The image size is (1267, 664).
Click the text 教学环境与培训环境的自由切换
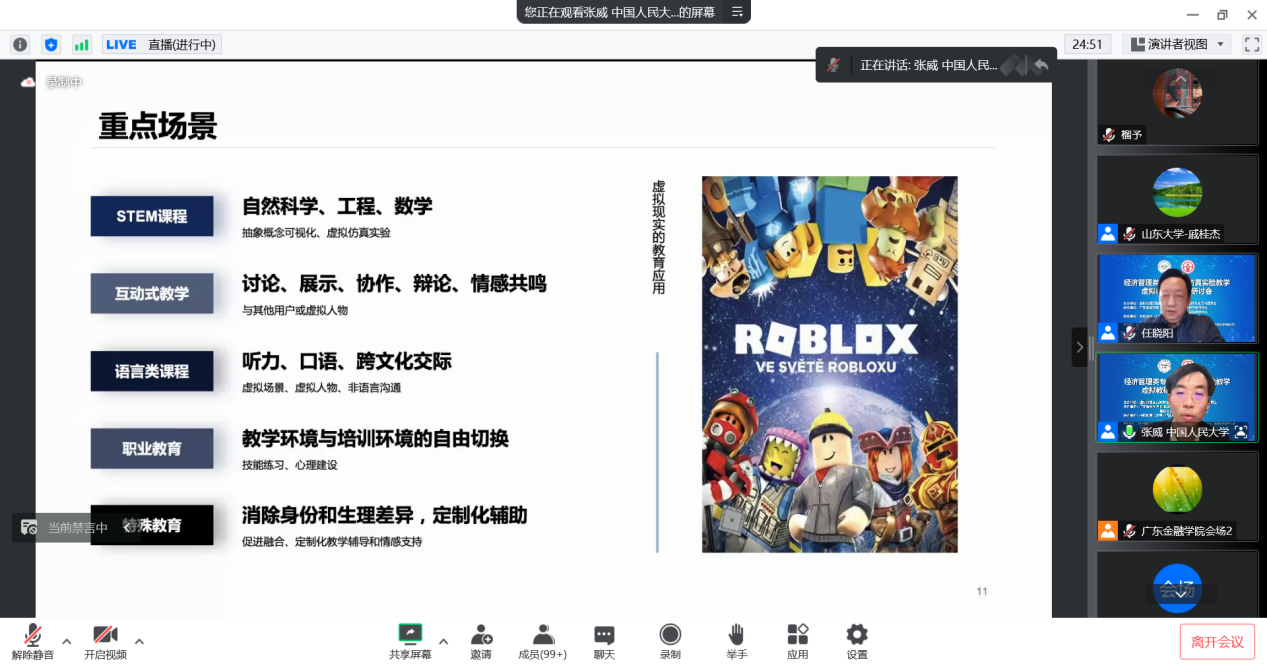[x=375, y=438]
